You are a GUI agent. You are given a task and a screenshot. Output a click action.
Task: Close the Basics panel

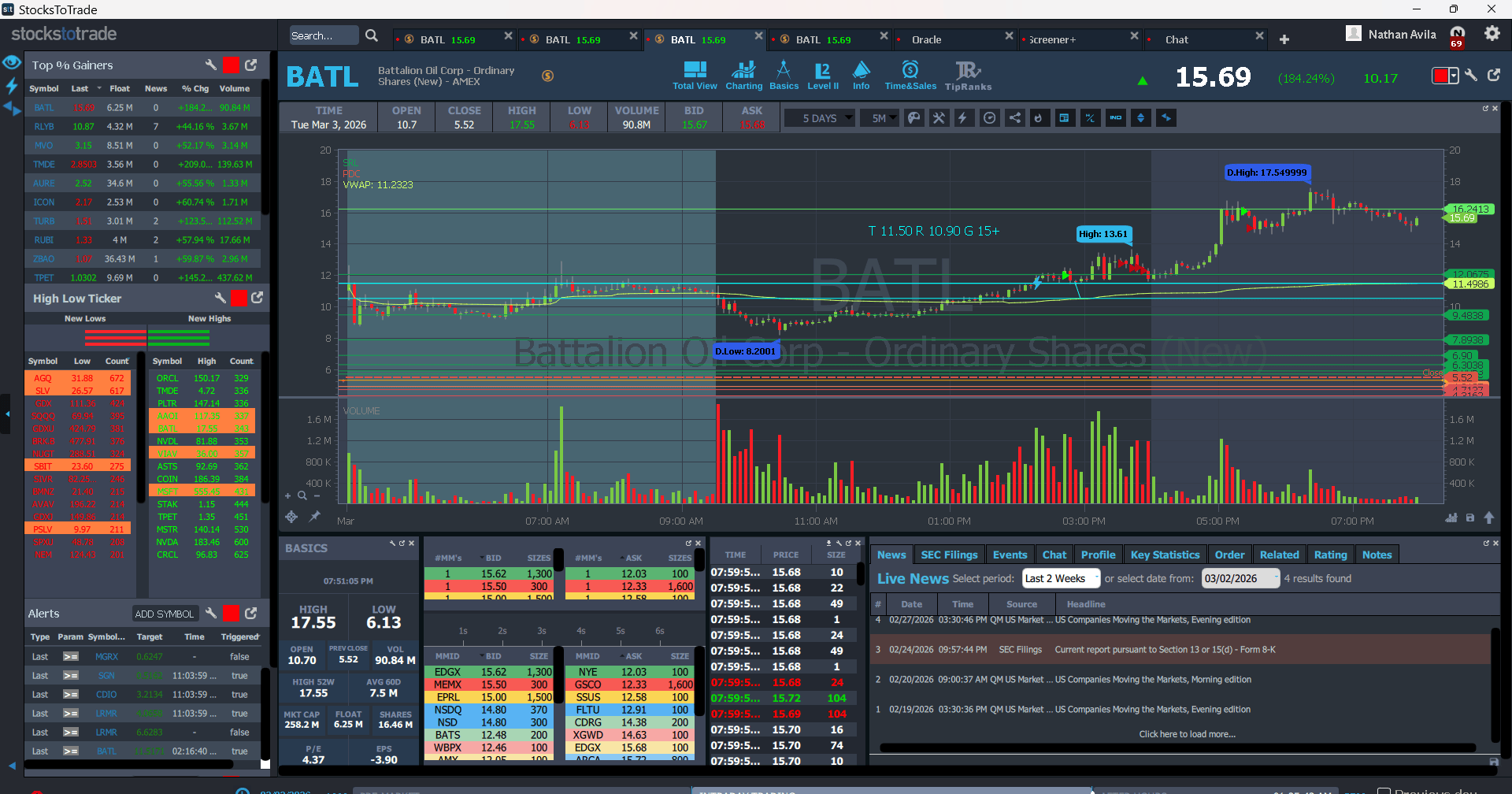coord(411,544)
